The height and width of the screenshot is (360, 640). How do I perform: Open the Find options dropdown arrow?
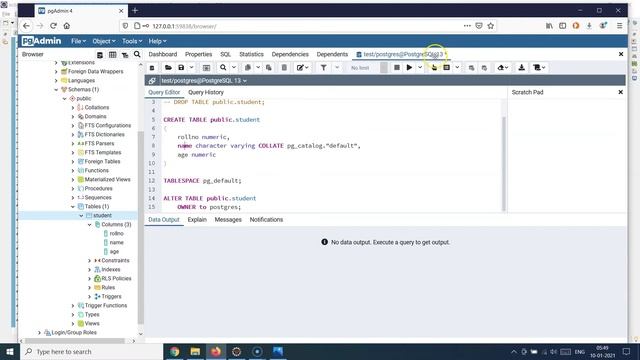pos(233,68)
